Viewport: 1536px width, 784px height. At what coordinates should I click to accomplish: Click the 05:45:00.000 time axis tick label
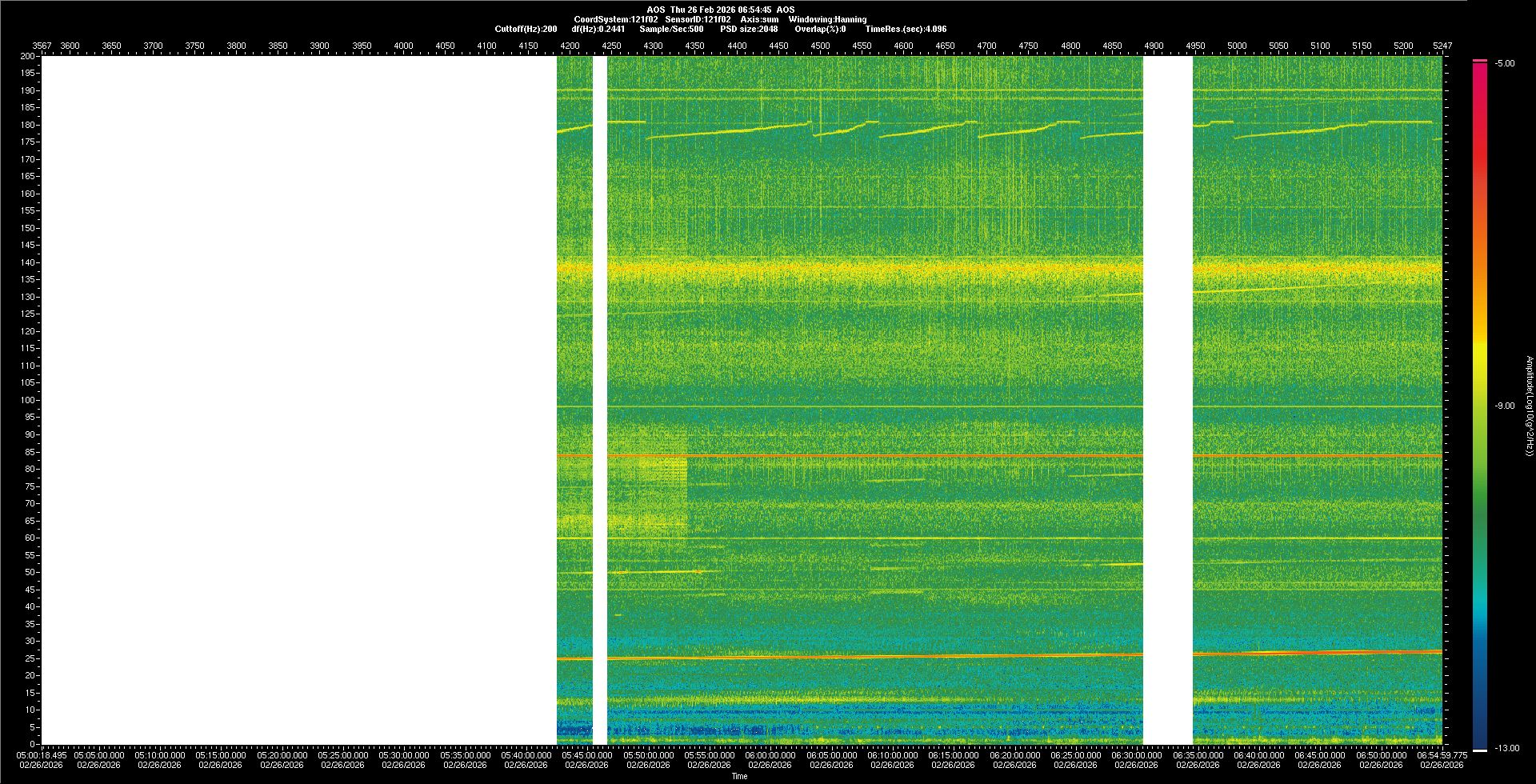(x=586, y=755)
